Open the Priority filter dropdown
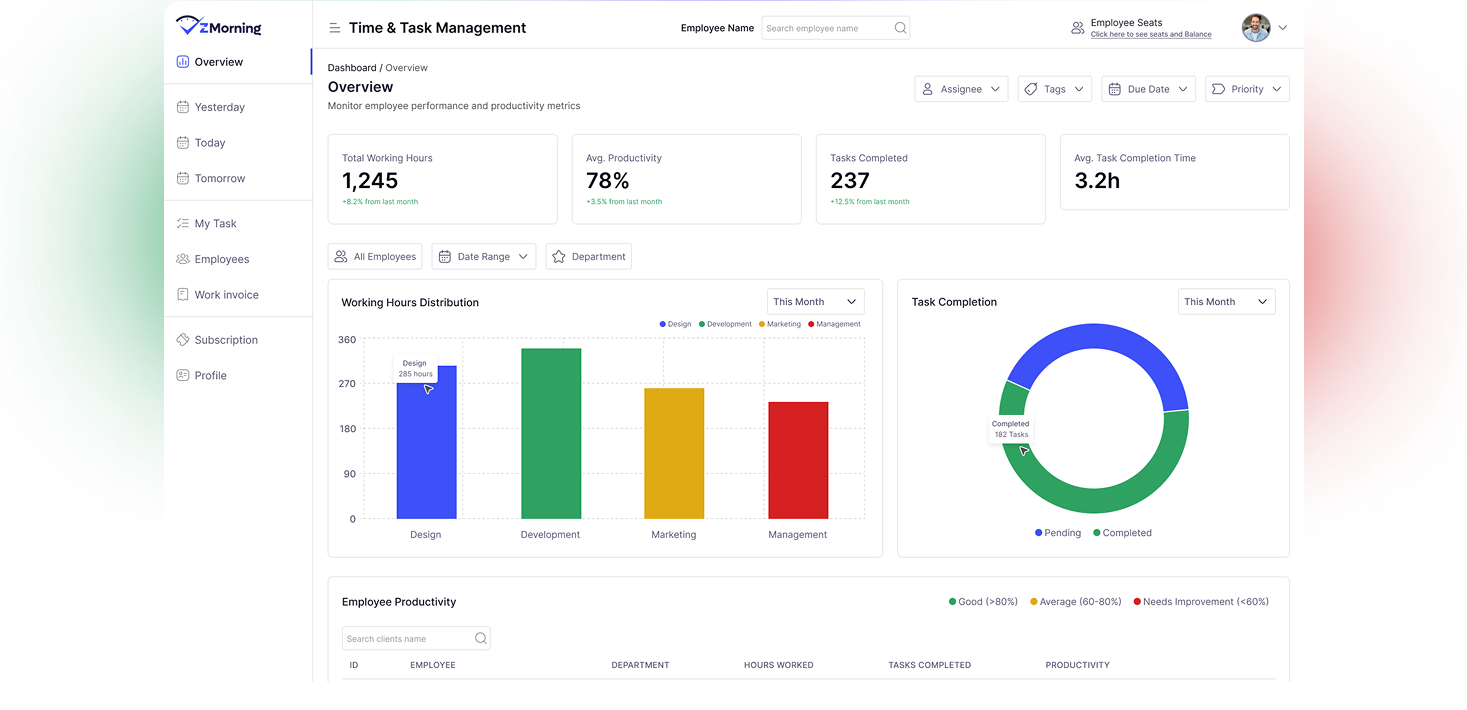 tap(1248, 89)
